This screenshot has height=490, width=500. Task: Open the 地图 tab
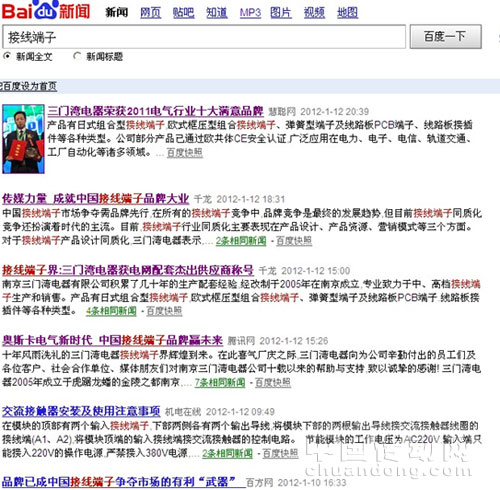pyautogui.click(x=347, y=13)
